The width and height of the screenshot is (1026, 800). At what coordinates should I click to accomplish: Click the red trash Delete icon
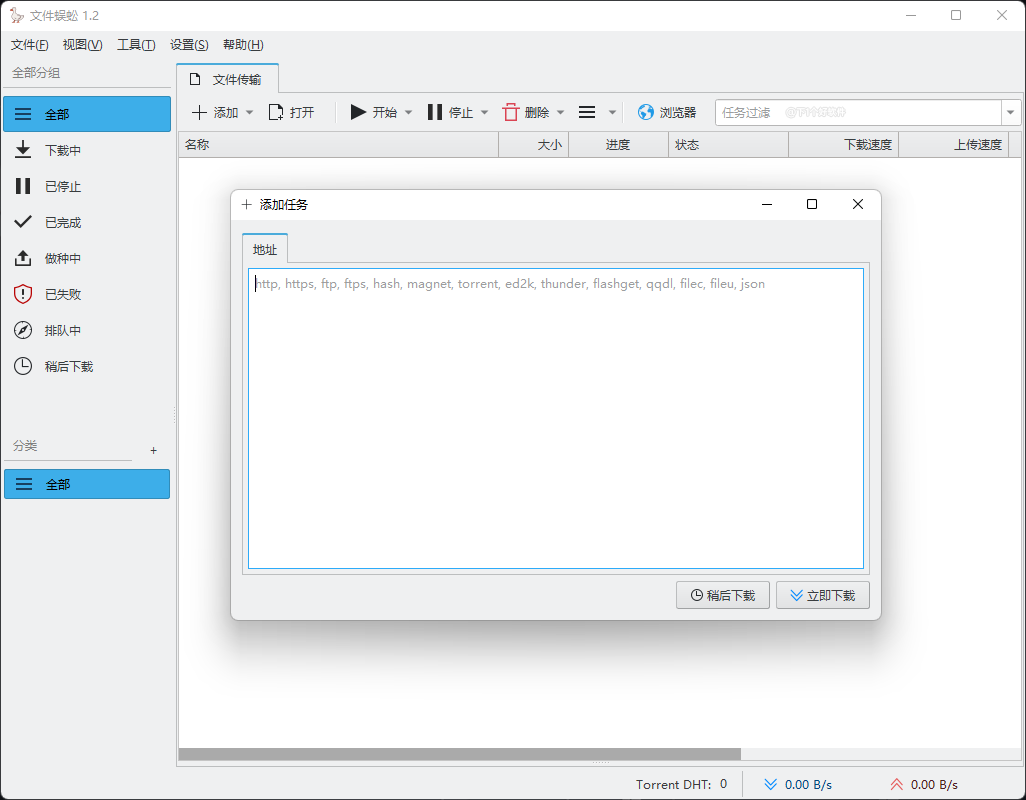pos(510,113)
